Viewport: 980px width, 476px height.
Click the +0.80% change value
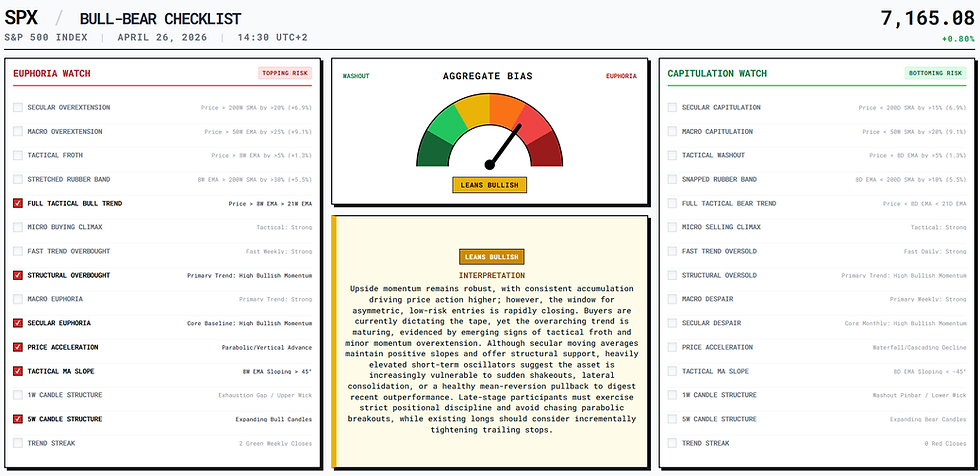[x=958, y=39]
